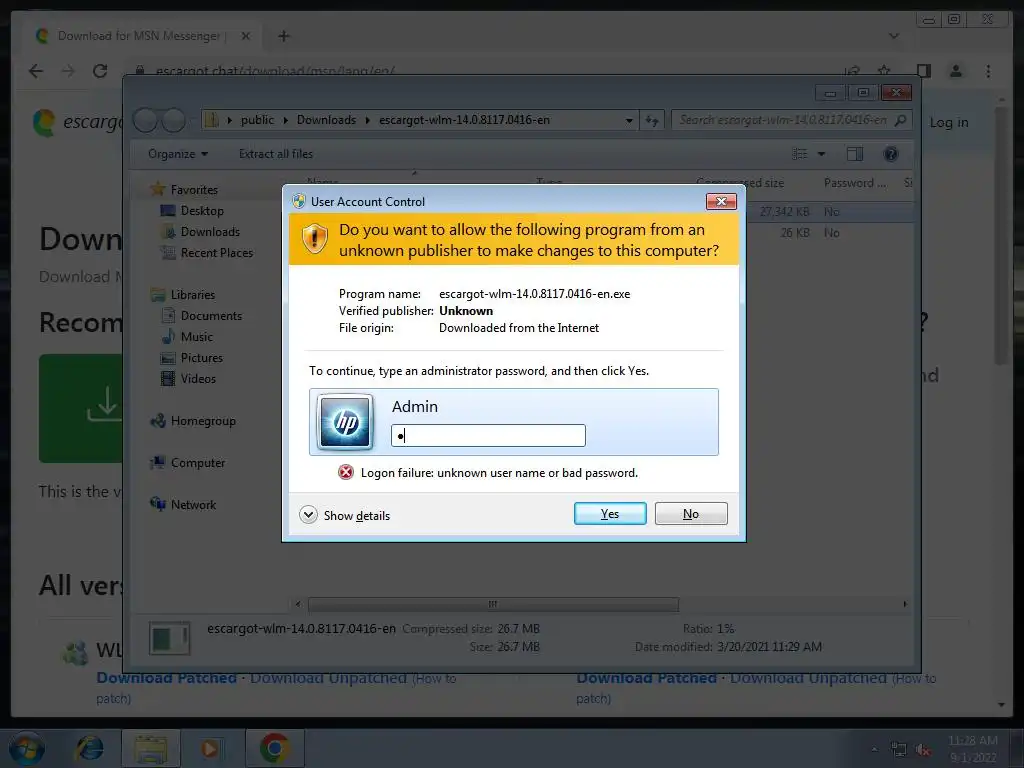Open Network in Explorer navigation pane
This screenshot has width=1024, height=768.
tap(193, 504)
